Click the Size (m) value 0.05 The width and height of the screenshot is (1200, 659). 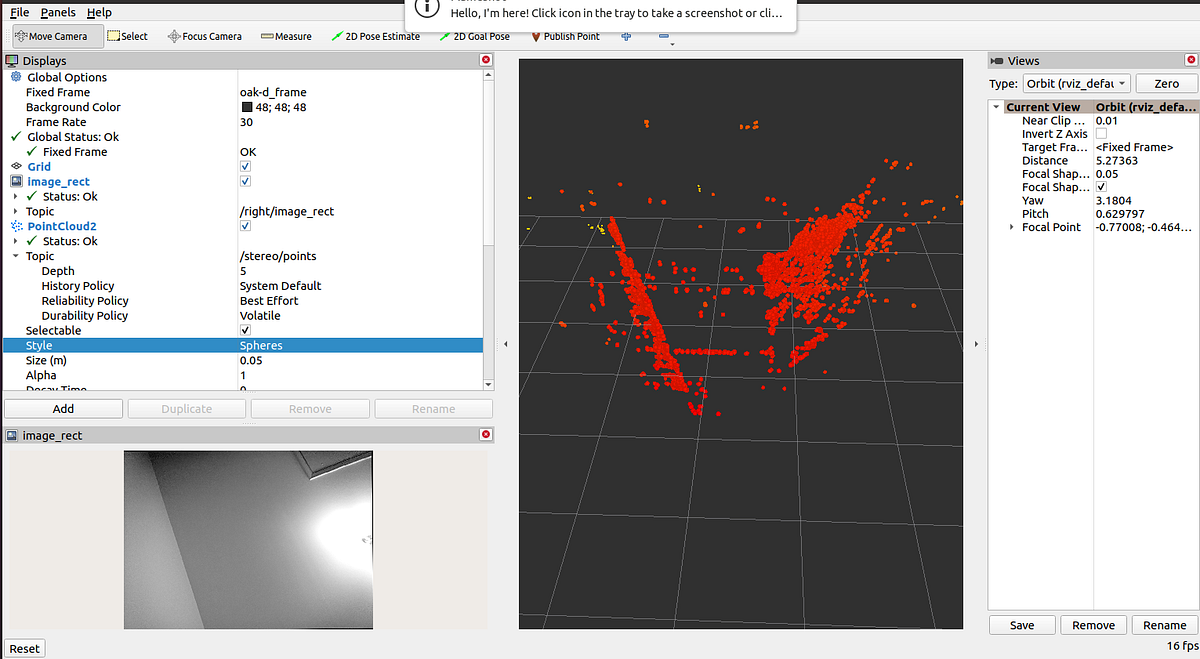coord(251,360)
